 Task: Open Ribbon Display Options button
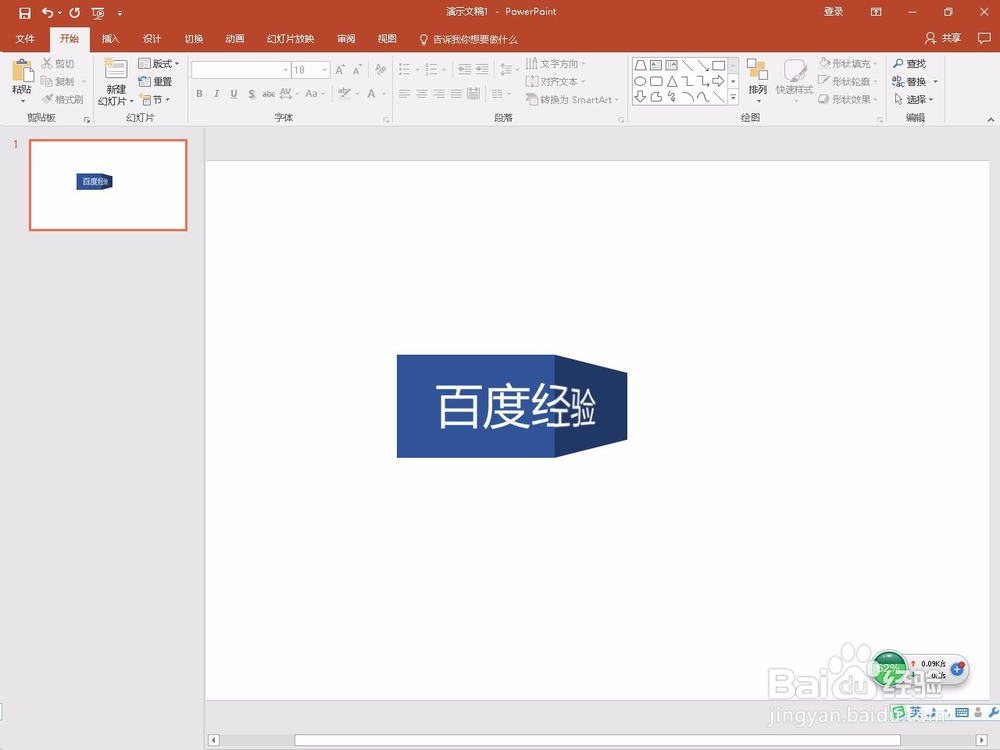[x=876, y=12]
